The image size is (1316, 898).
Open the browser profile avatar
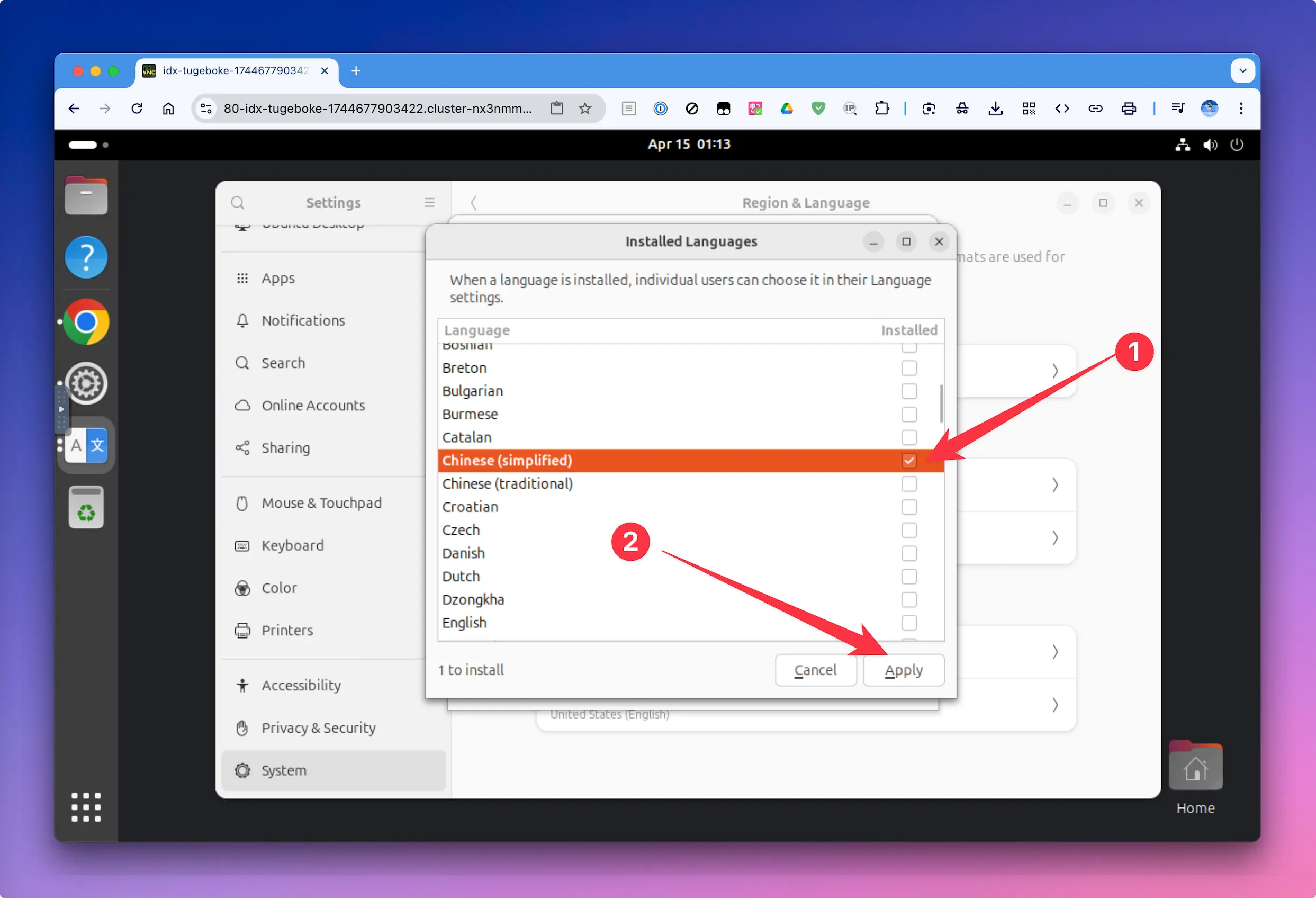(1210, 108)
